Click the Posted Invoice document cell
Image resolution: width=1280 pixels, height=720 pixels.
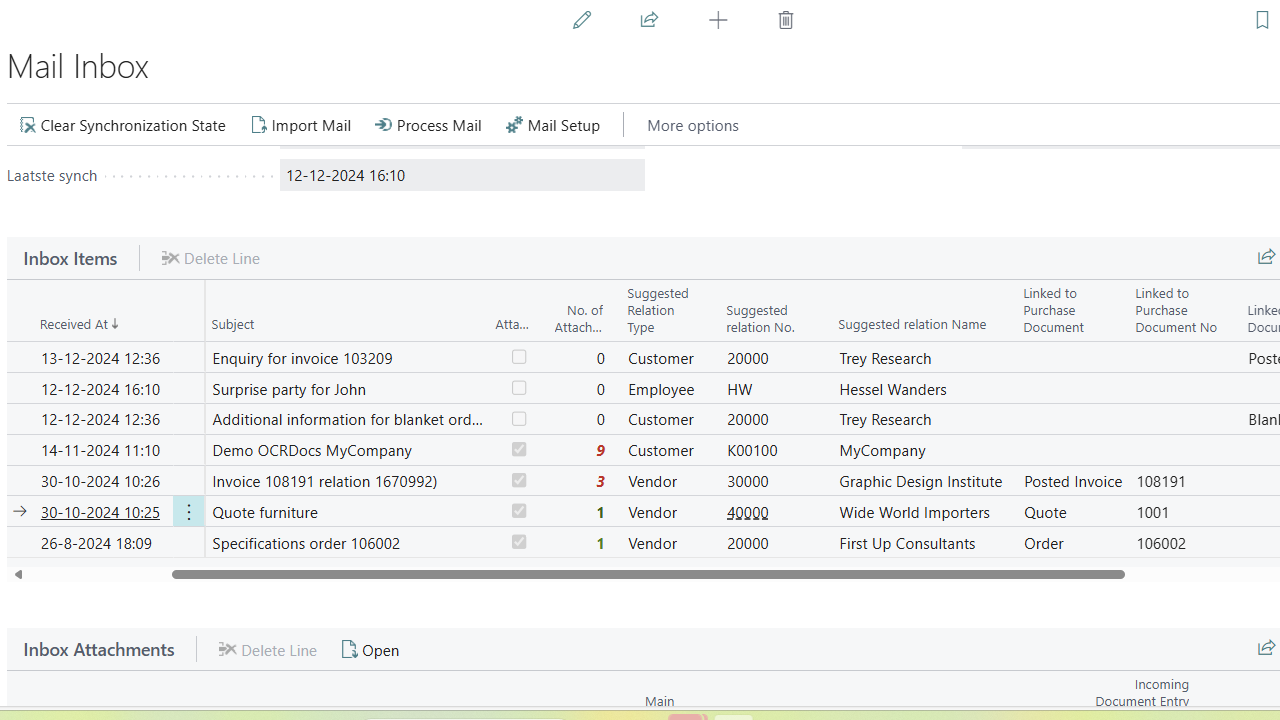coord(1073,481)
